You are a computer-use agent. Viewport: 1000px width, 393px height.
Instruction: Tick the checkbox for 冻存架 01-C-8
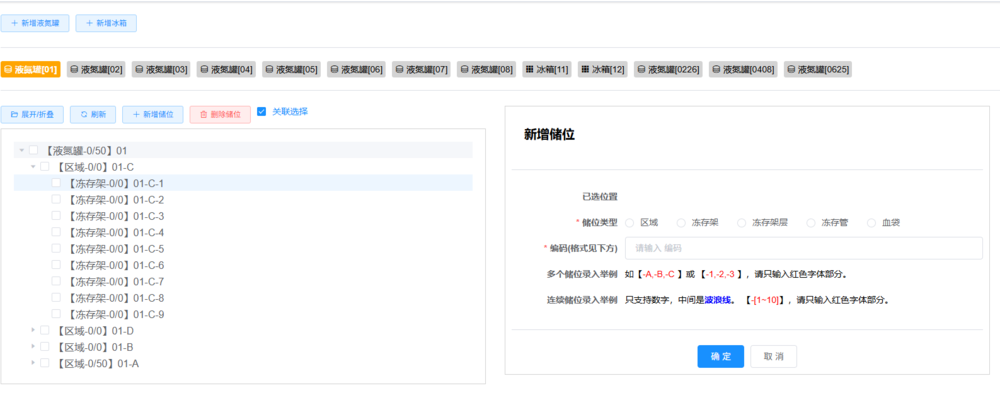point(56,298)
